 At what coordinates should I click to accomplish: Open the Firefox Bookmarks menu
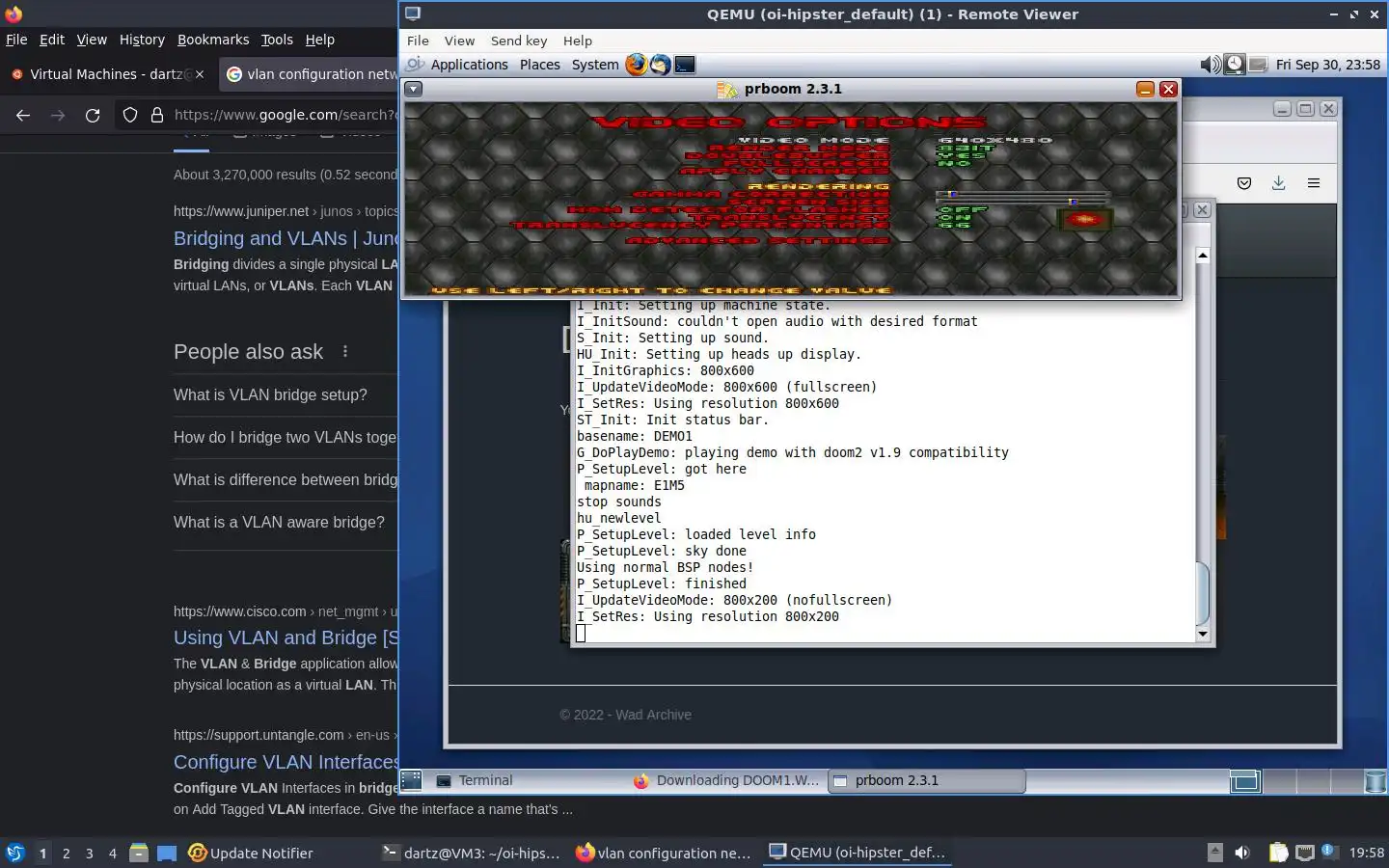pos(213,40)
